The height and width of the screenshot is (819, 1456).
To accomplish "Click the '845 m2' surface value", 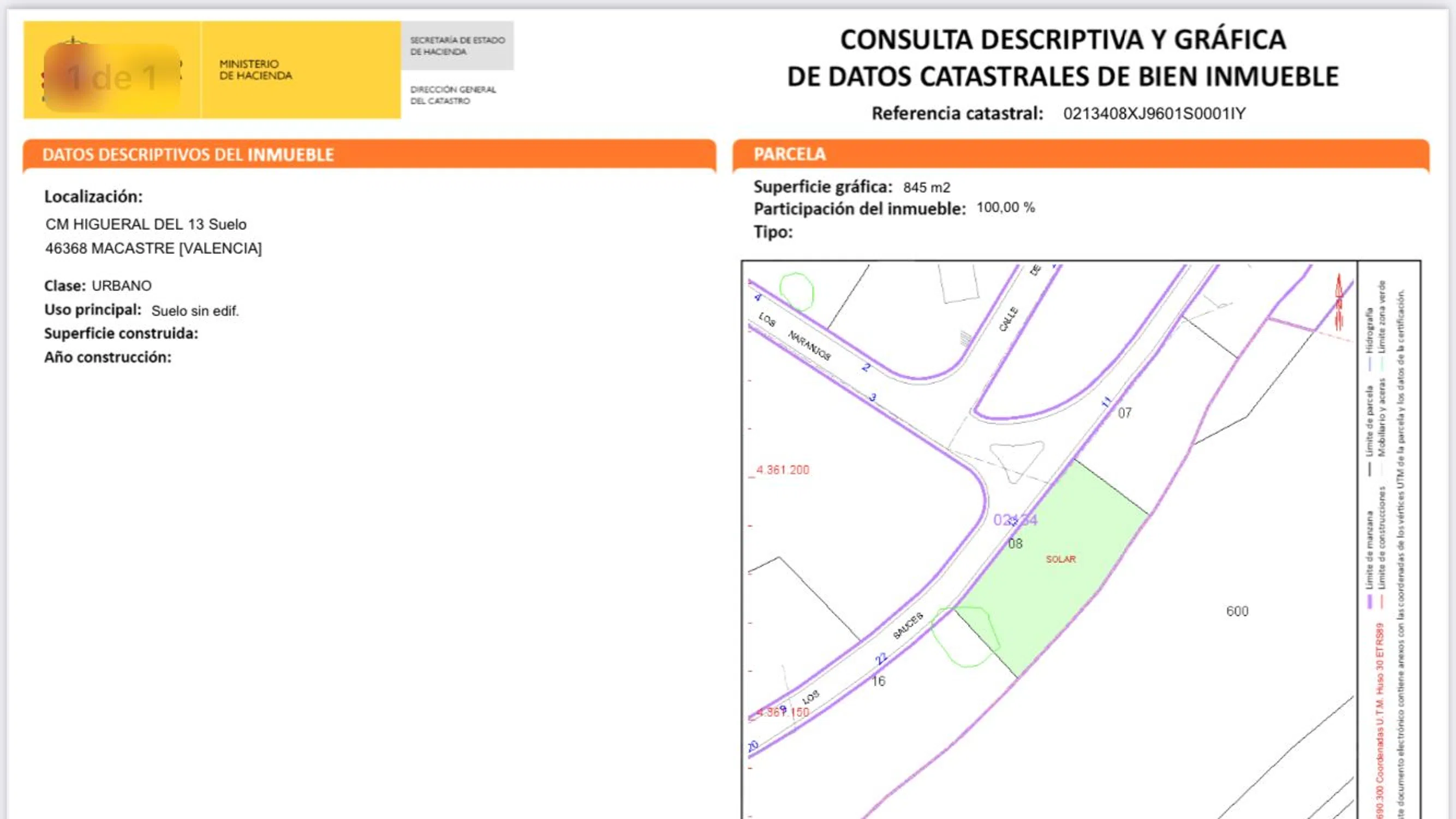I will [x=927, y=187].
